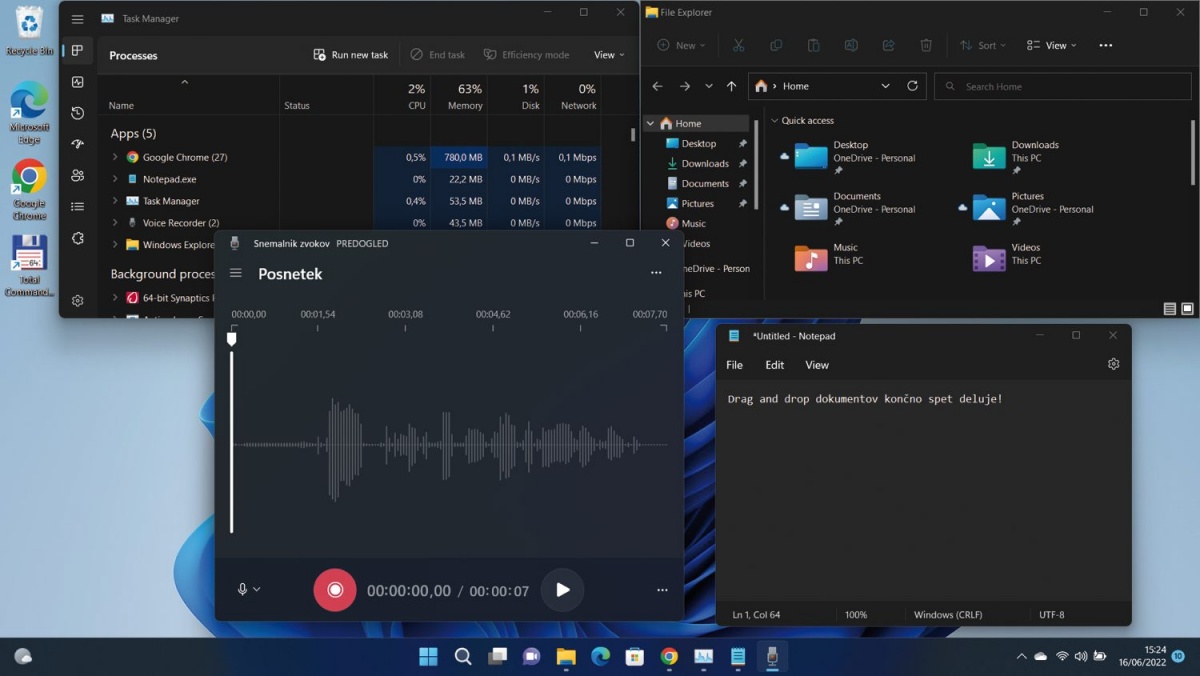This screenshot has width=1200, height=676.
Task: Open the Startup apps page in Task Manager
Action: point(78,144)
